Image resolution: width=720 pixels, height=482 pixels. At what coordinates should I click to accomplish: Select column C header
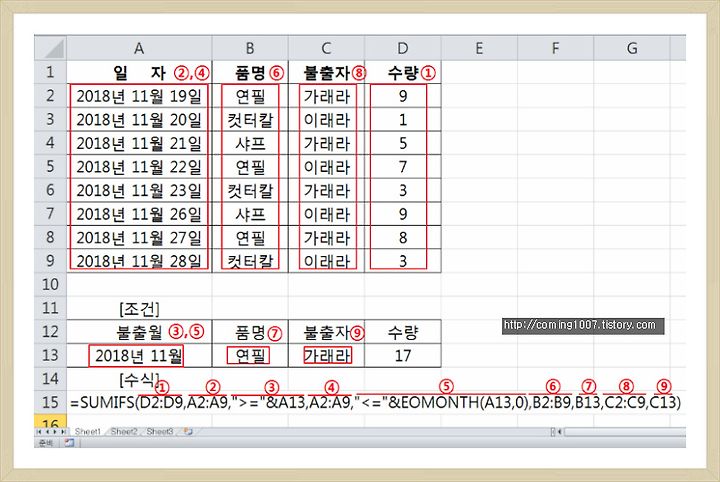click(x=326, y=48)
